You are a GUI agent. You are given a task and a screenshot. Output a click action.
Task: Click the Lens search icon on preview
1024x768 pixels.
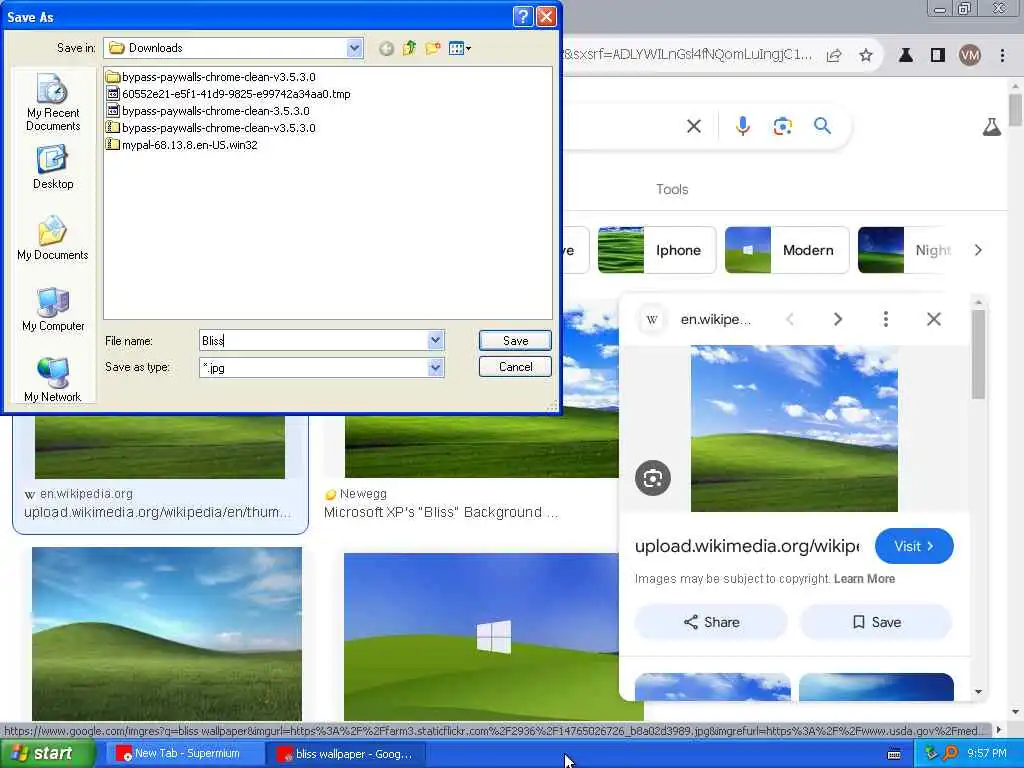pos(652,478)
